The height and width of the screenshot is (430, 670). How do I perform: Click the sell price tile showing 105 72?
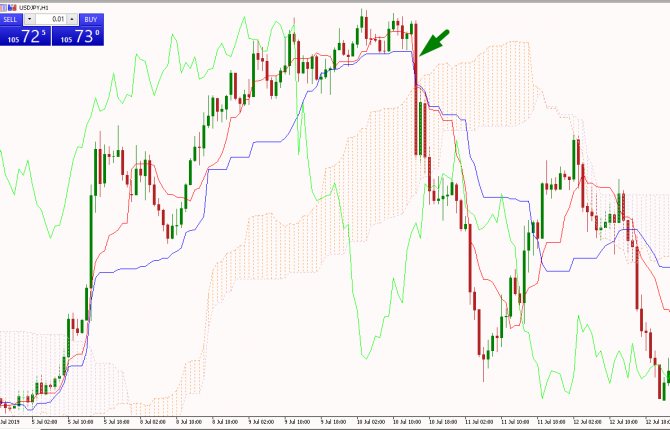(24, 36)
